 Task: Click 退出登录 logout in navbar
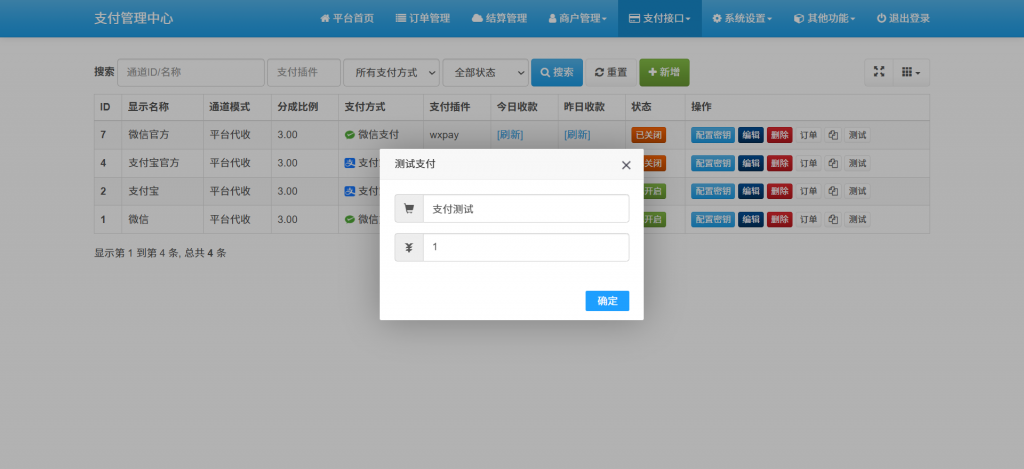(903, 18)
